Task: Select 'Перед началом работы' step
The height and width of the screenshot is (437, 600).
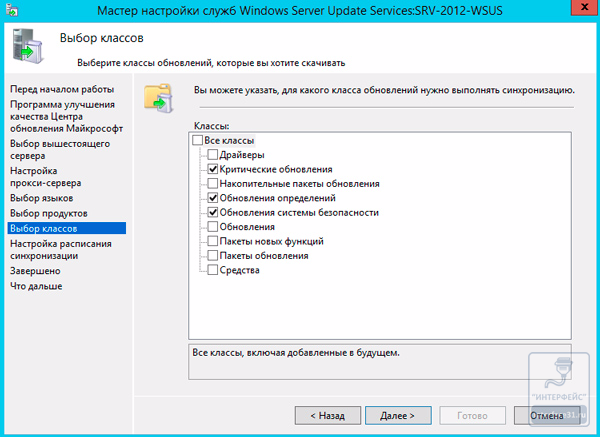Action: tap(62, 89)
